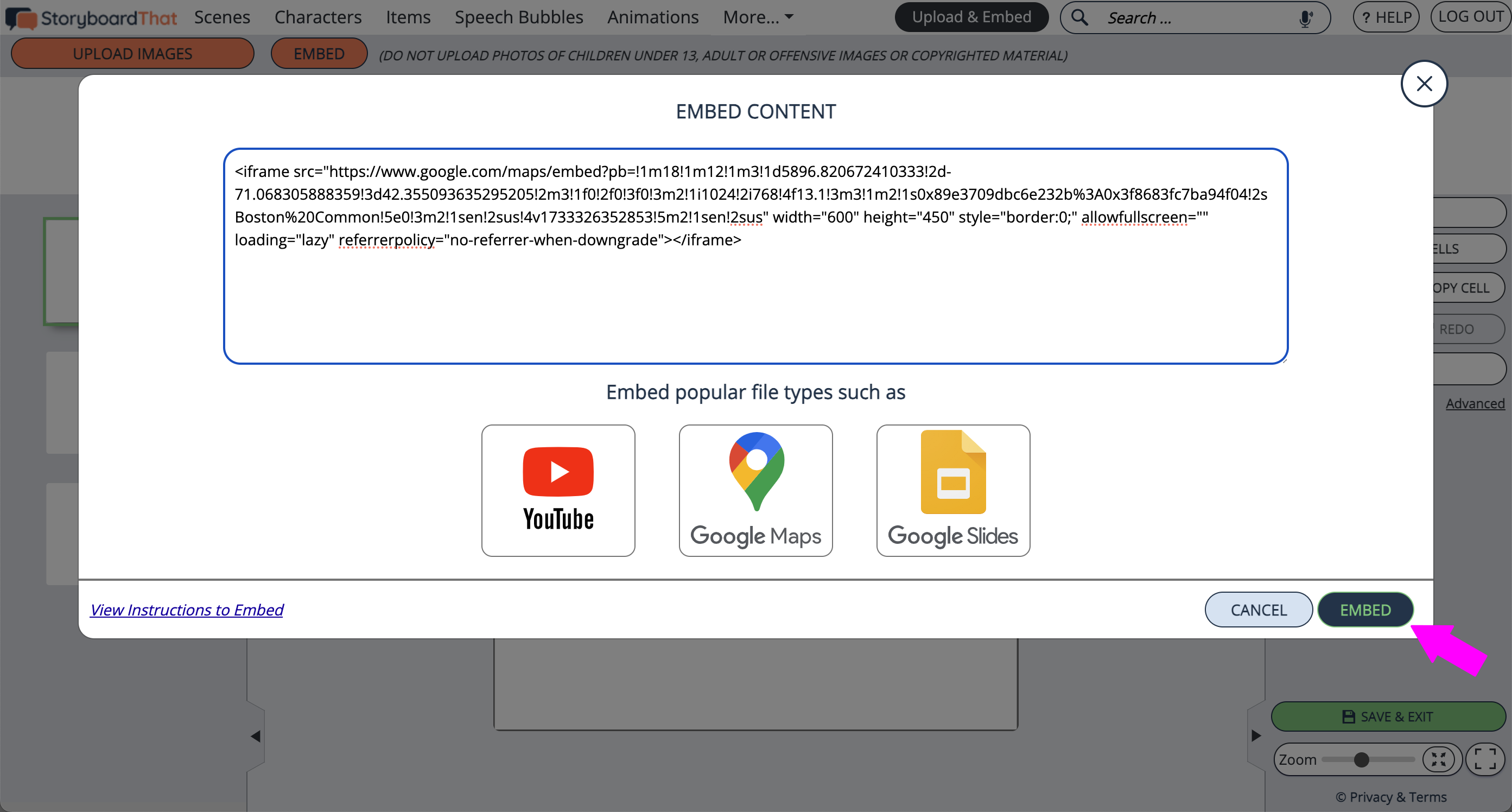Confirm with the dark blue Embed button
Screen dimensions: 1512x812
coord(1365,610)
